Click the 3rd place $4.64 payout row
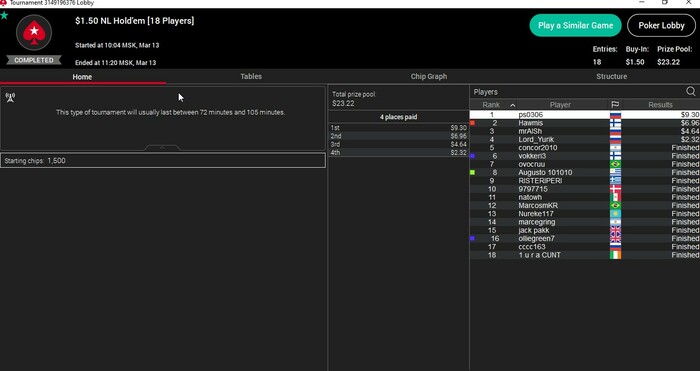The width and height of the screenshot is (700, 371). click(x=398, y=144)
